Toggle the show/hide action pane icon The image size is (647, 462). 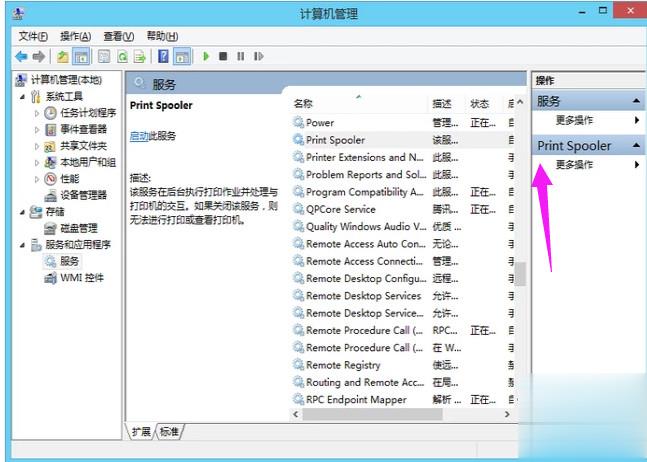[x=182, y=57]
